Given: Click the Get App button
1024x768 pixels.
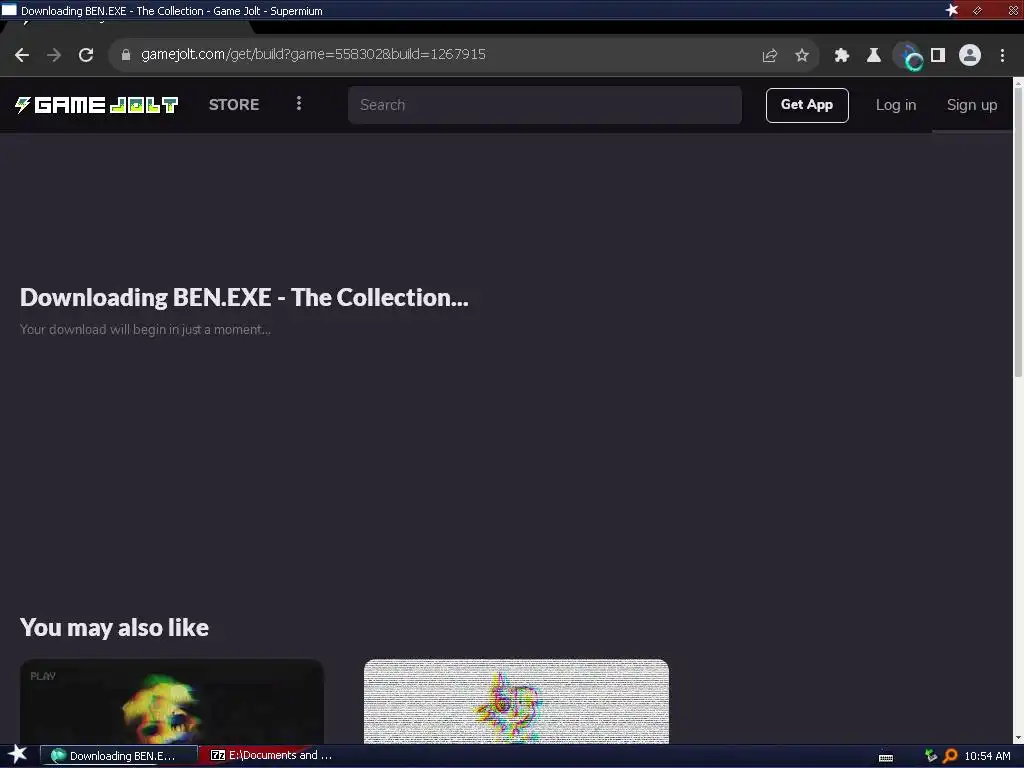Looking at the screenshot, I should pyautogui.click(x=807, y=105).
